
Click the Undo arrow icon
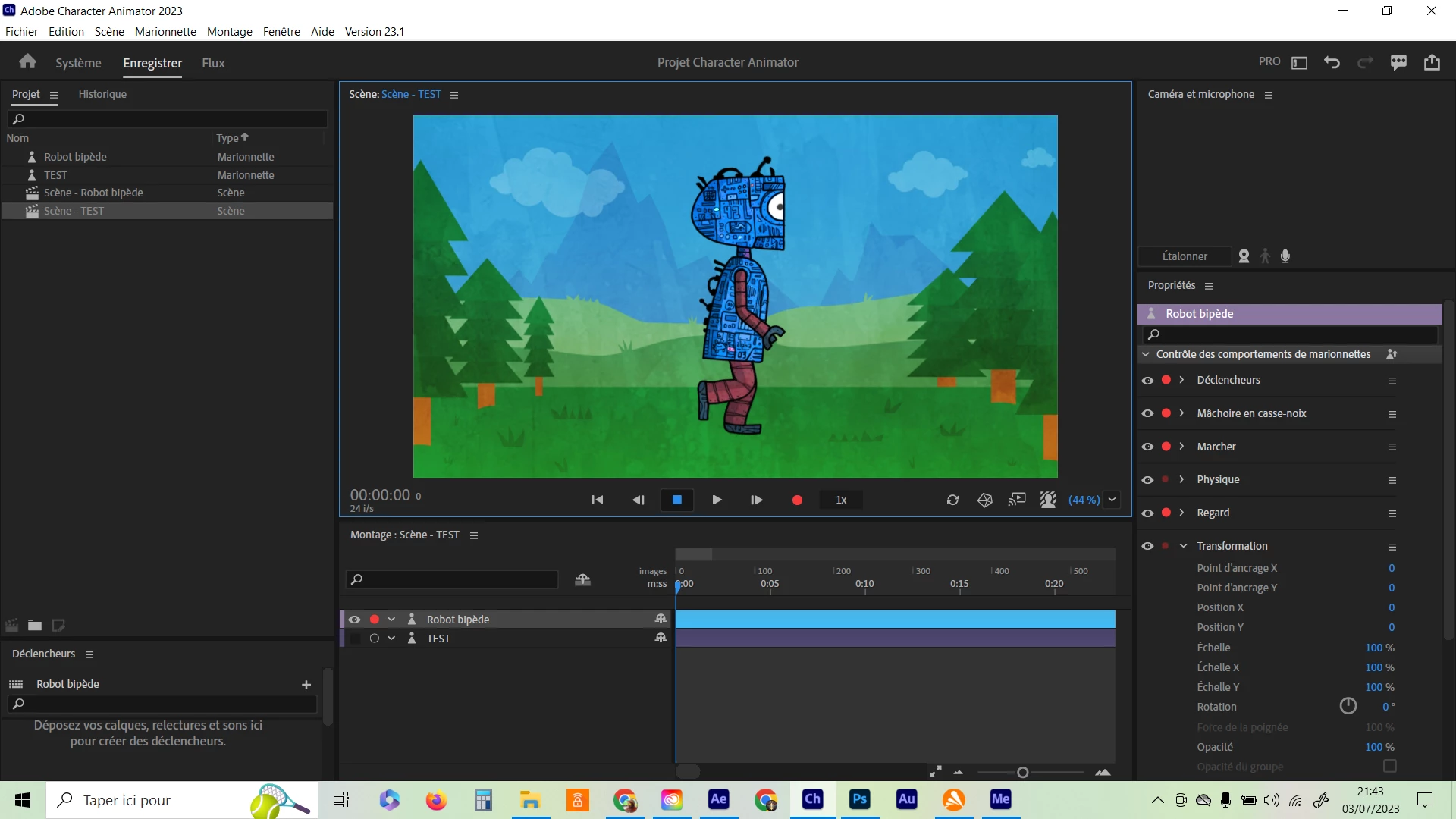(x=1332, y=62)
